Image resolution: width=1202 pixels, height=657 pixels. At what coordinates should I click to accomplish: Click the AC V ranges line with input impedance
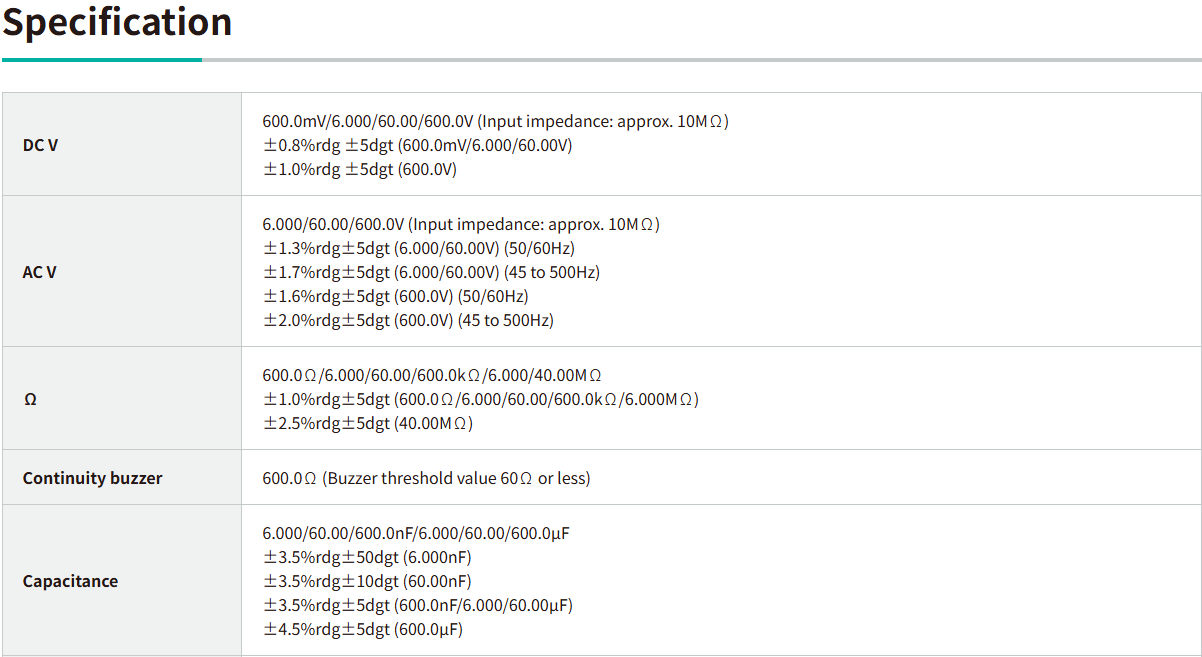click(x=461, y=224)
